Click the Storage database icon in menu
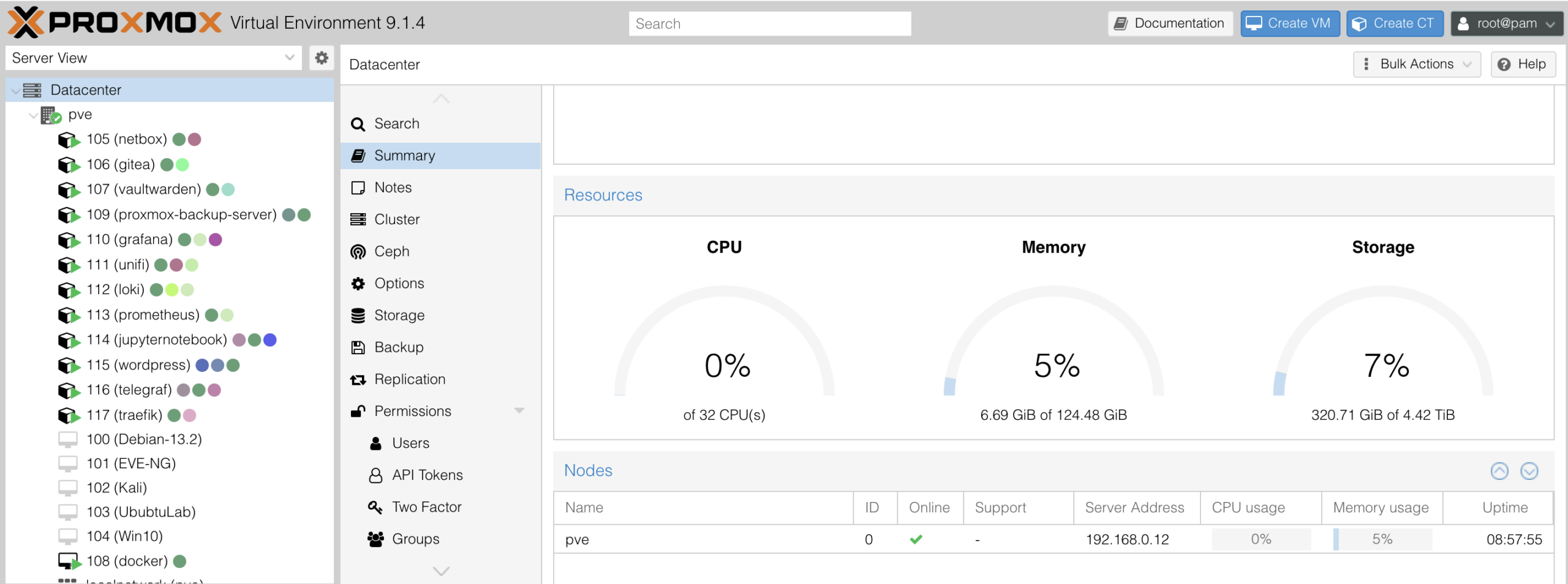This screenshot has height=584, width=1568. [x=358, y=316]
